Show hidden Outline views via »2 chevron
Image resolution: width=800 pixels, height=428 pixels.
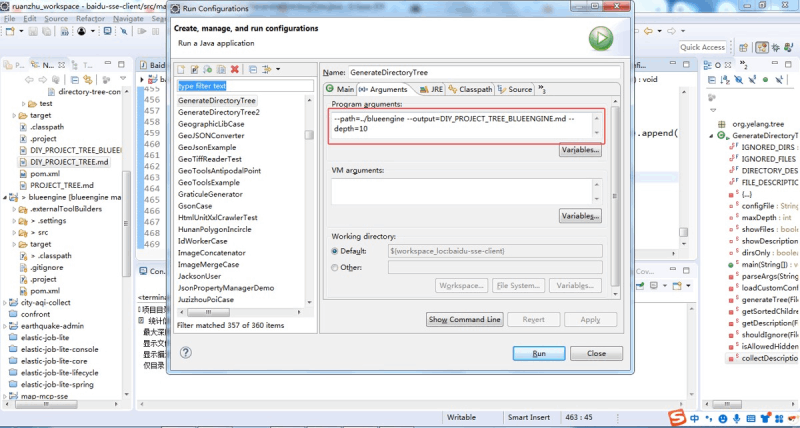[x=743, y=65]
